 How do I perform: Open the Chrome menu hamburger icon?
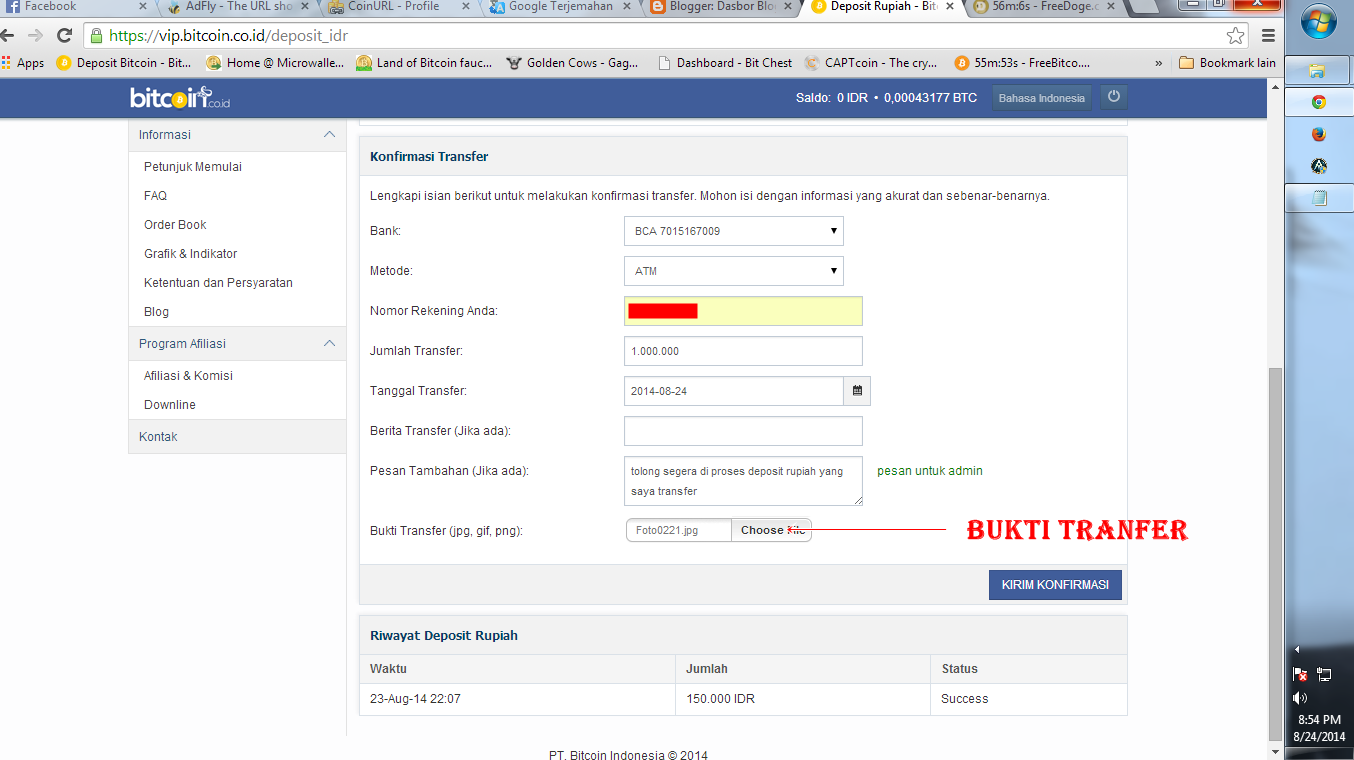tap(1268, 36)
